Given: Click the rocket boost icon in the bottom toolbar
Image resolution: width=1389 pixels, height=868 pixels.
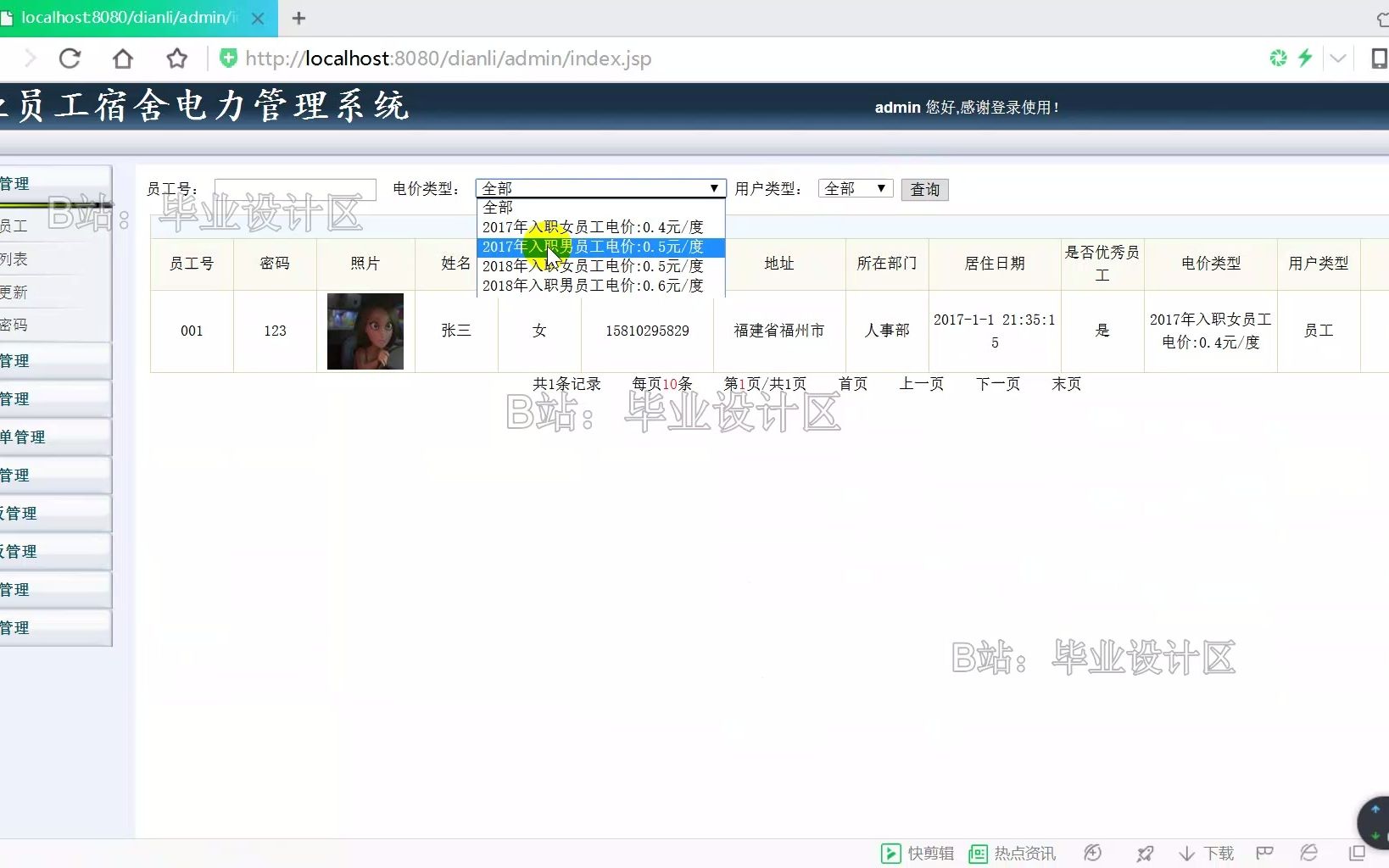Looking at the screenshot, I should (1146, 854).
